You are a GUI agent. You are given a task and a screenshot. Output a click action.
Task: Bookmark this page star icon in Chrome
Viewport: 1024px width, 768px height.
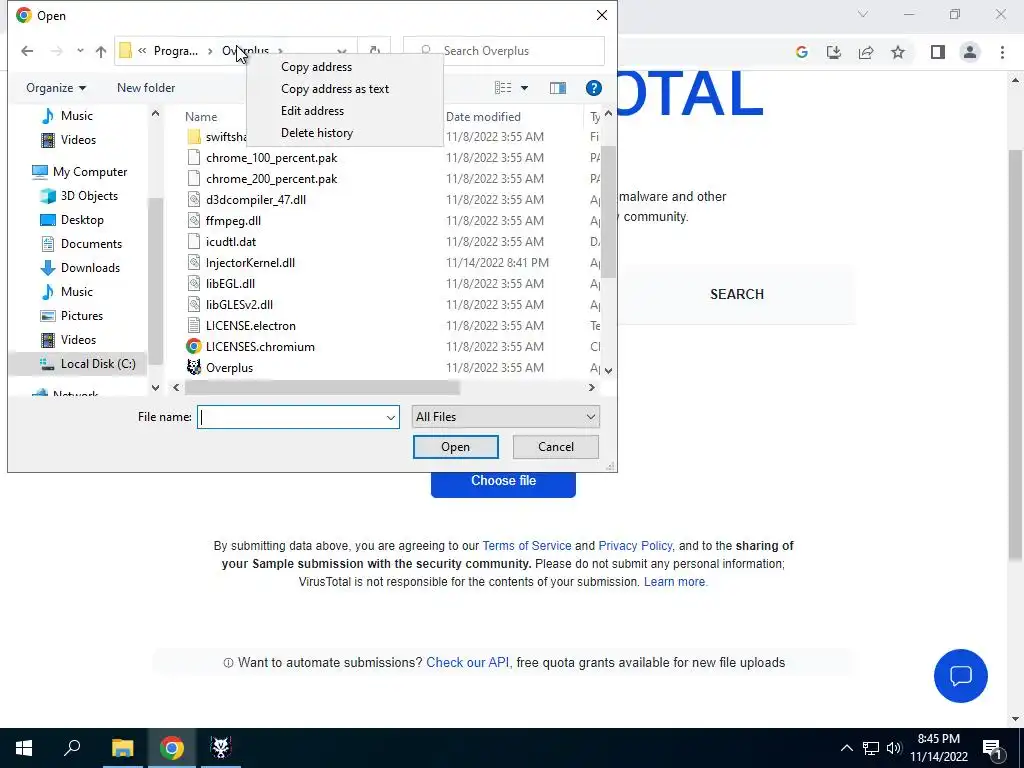[x=898, y=52]
